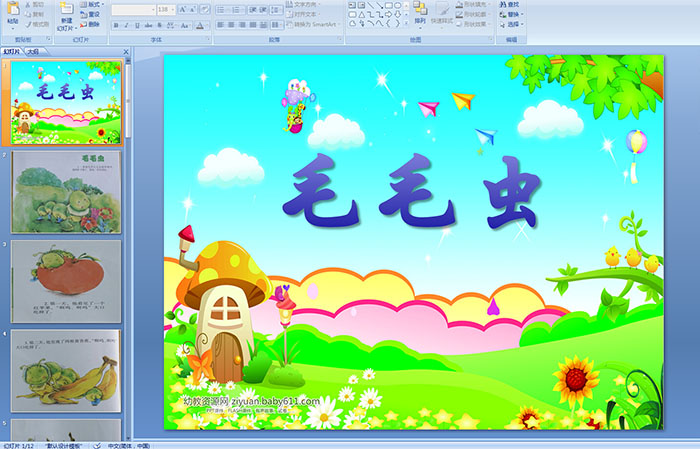Viewport: 700px width, 449px height.
Task: Click the Cut (剪切) scissors icon
Action: 28,4
